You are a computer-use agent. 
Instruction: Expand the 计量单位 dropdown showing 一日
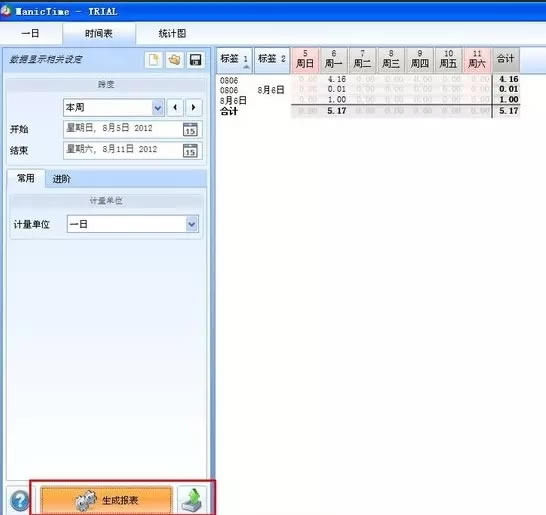pos(192,224)
